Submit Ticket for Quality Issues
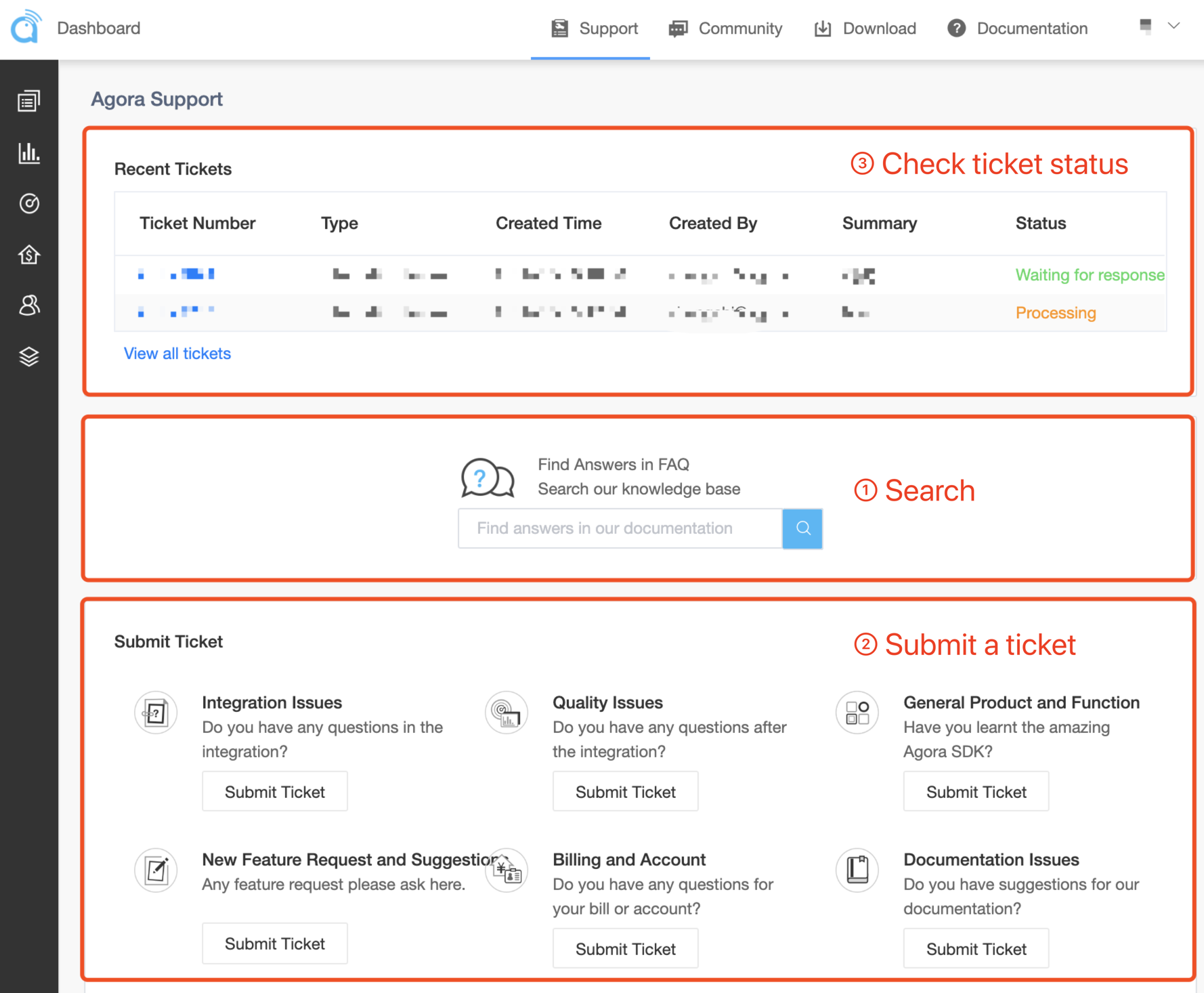 [x=626, y=792]
